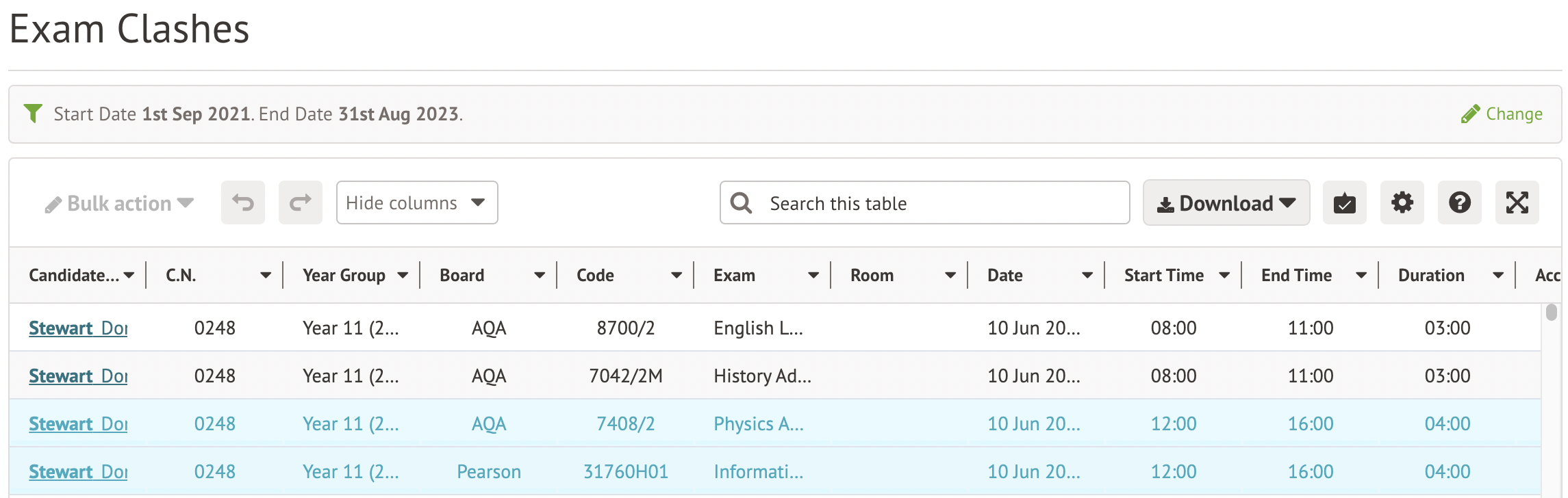Open the Download dropdown menu
The height and width of the screenshot is (498, 1568).
coord(1226,202)
